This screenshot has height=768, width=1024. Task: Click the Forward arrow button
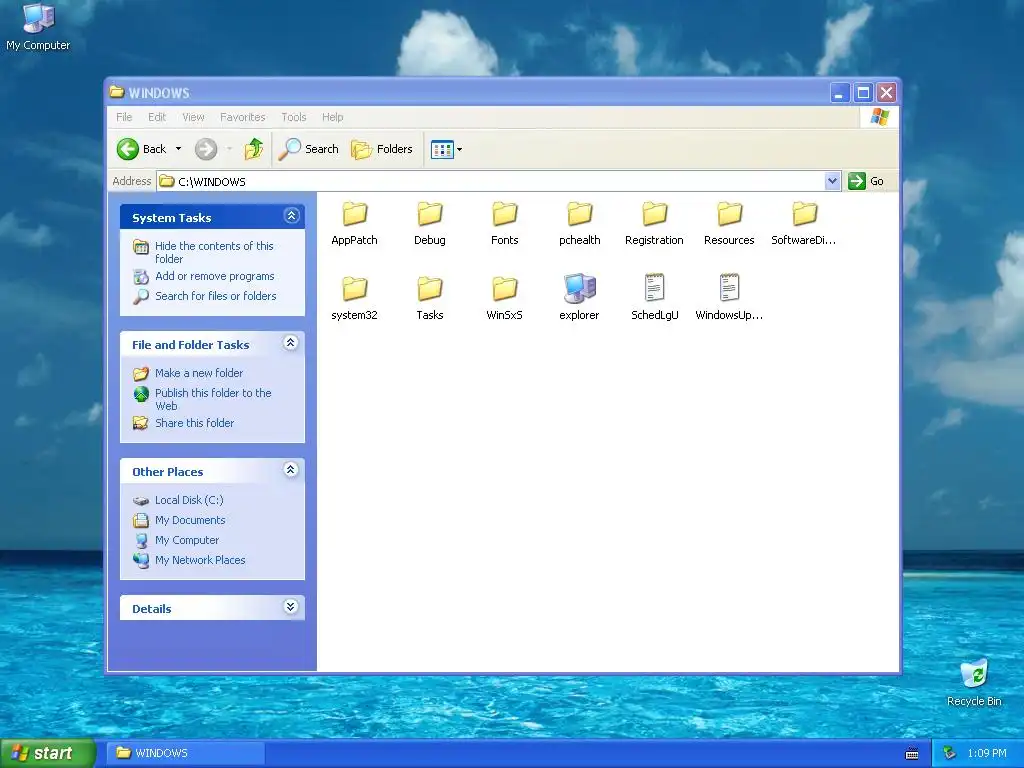[x=206, y=149]
